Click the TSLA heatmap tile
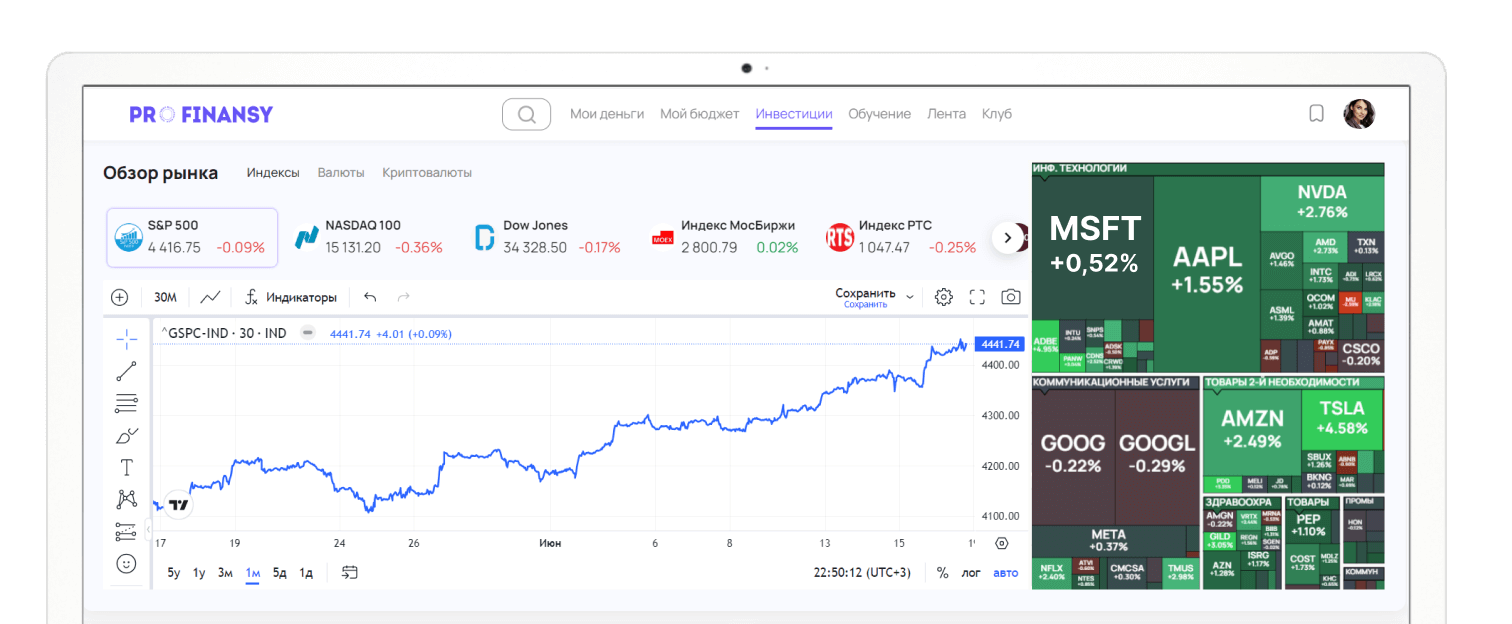Image resolution: width=1512 pixels, height=624 pixels. point(1342,418)
